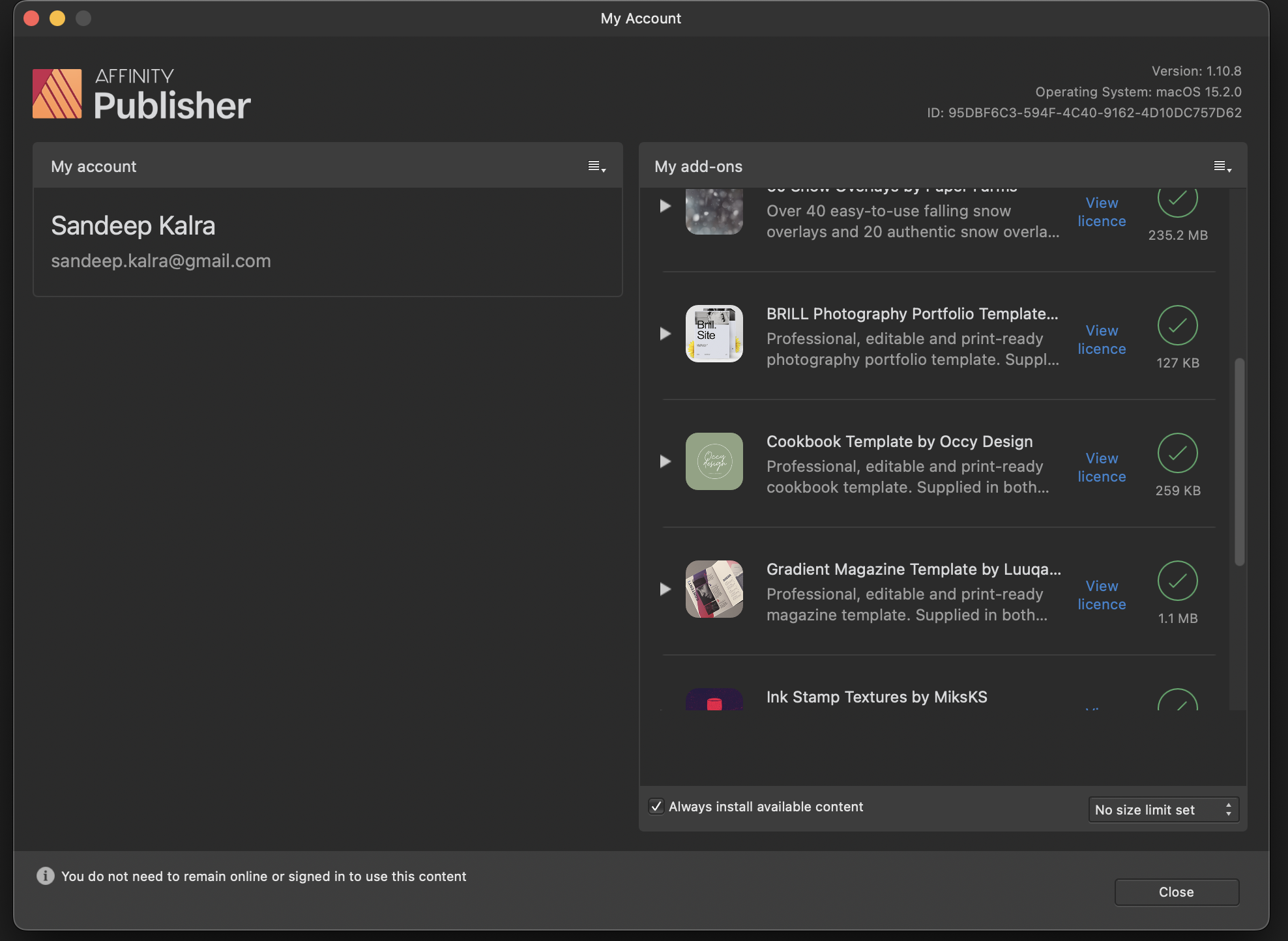This screenshot has height=941, width=1288.
Task: Toggle Always install available content checkbox
Action: (656, 806)
